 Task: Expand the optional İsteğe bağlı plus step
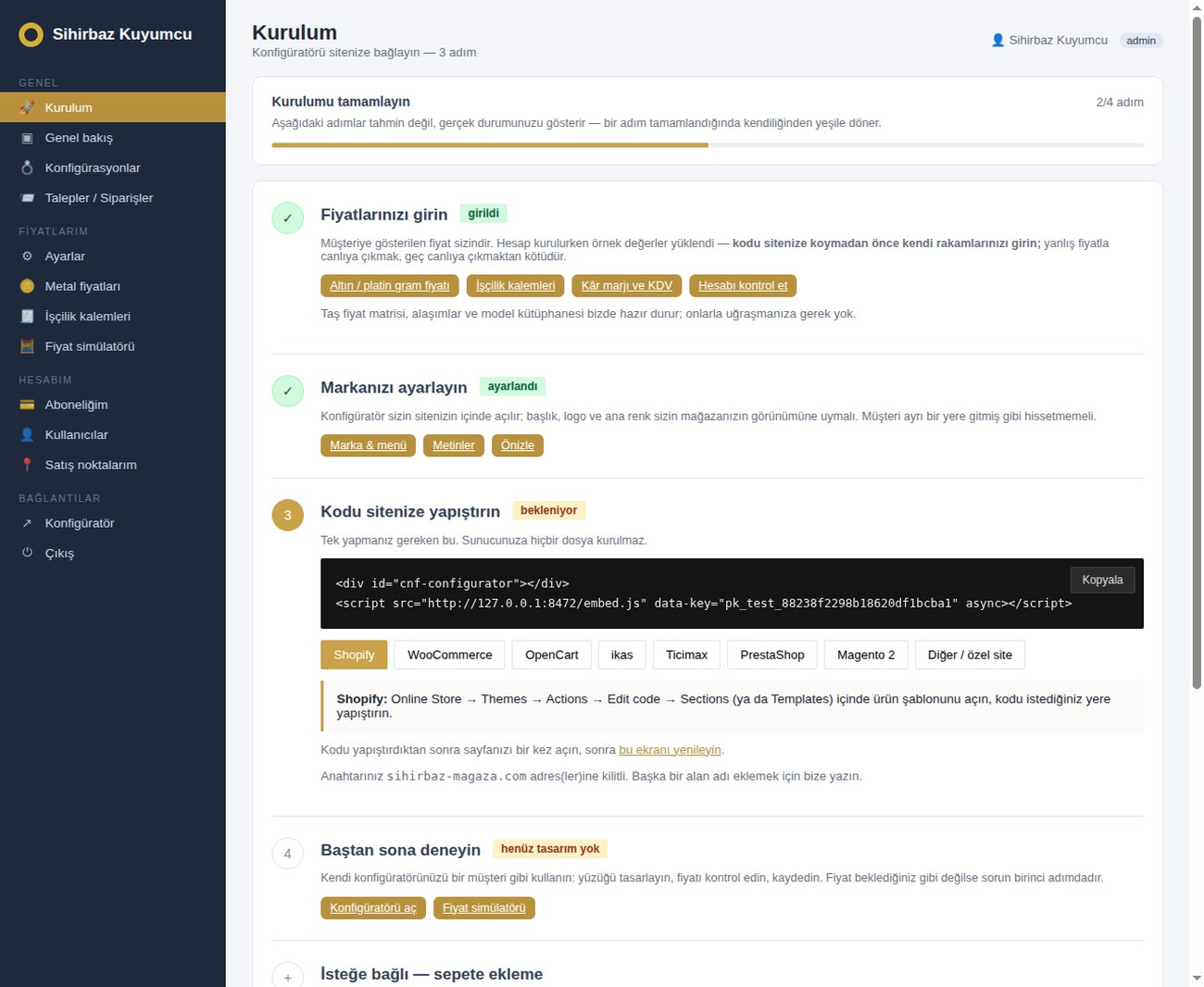point(287,977)
